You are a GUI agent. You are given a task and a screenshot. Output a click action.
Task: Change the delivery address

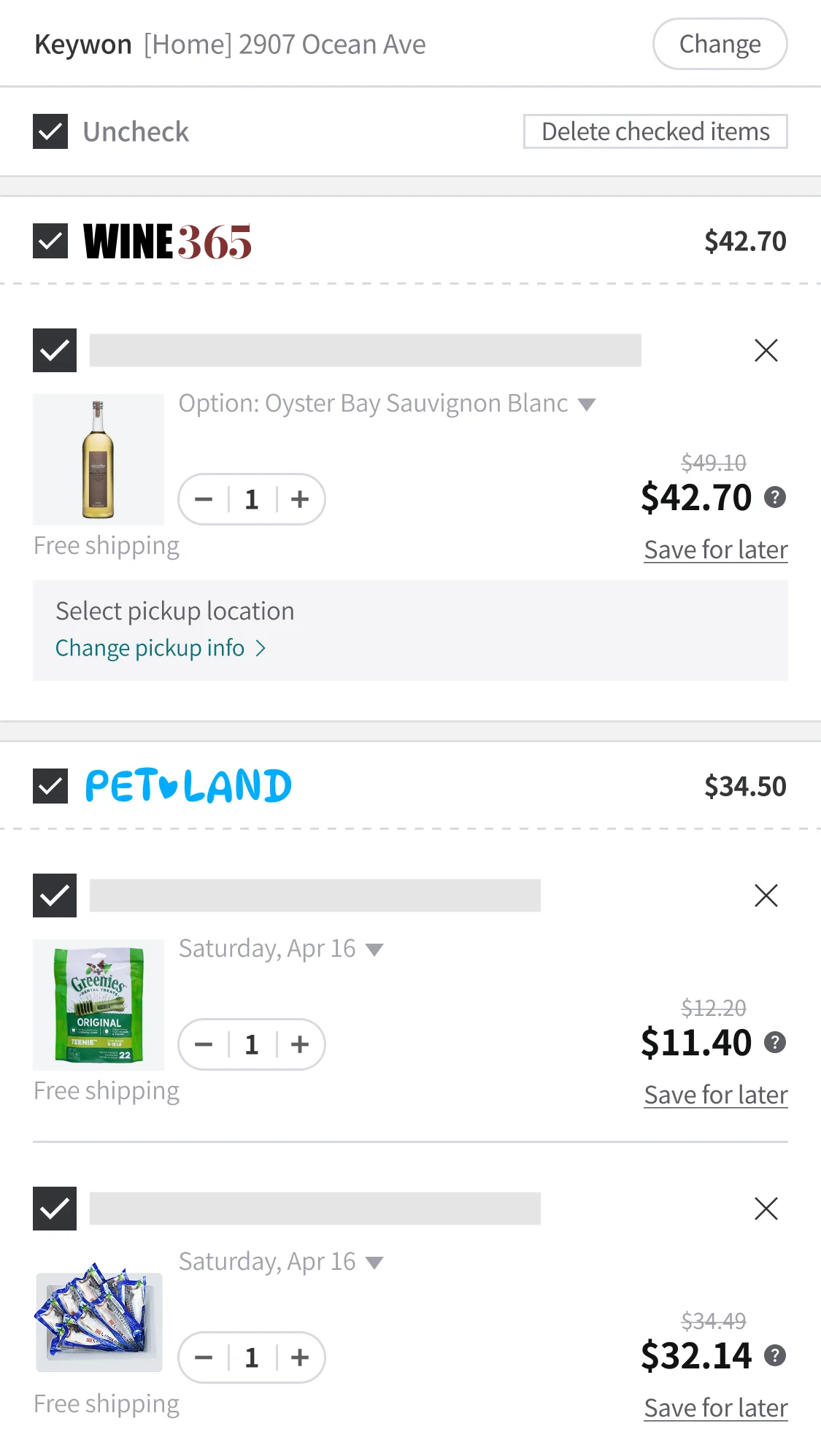(719, 43)
